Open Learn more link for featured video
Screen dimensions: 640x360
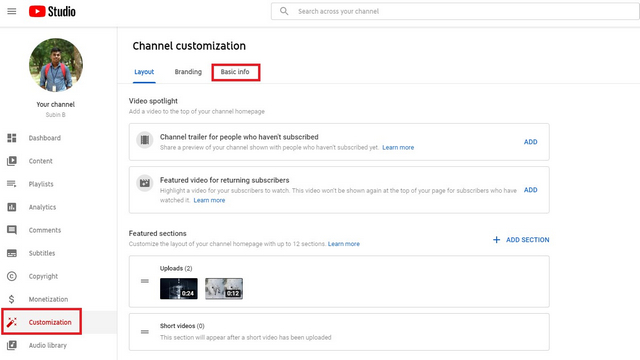point(209,200)
